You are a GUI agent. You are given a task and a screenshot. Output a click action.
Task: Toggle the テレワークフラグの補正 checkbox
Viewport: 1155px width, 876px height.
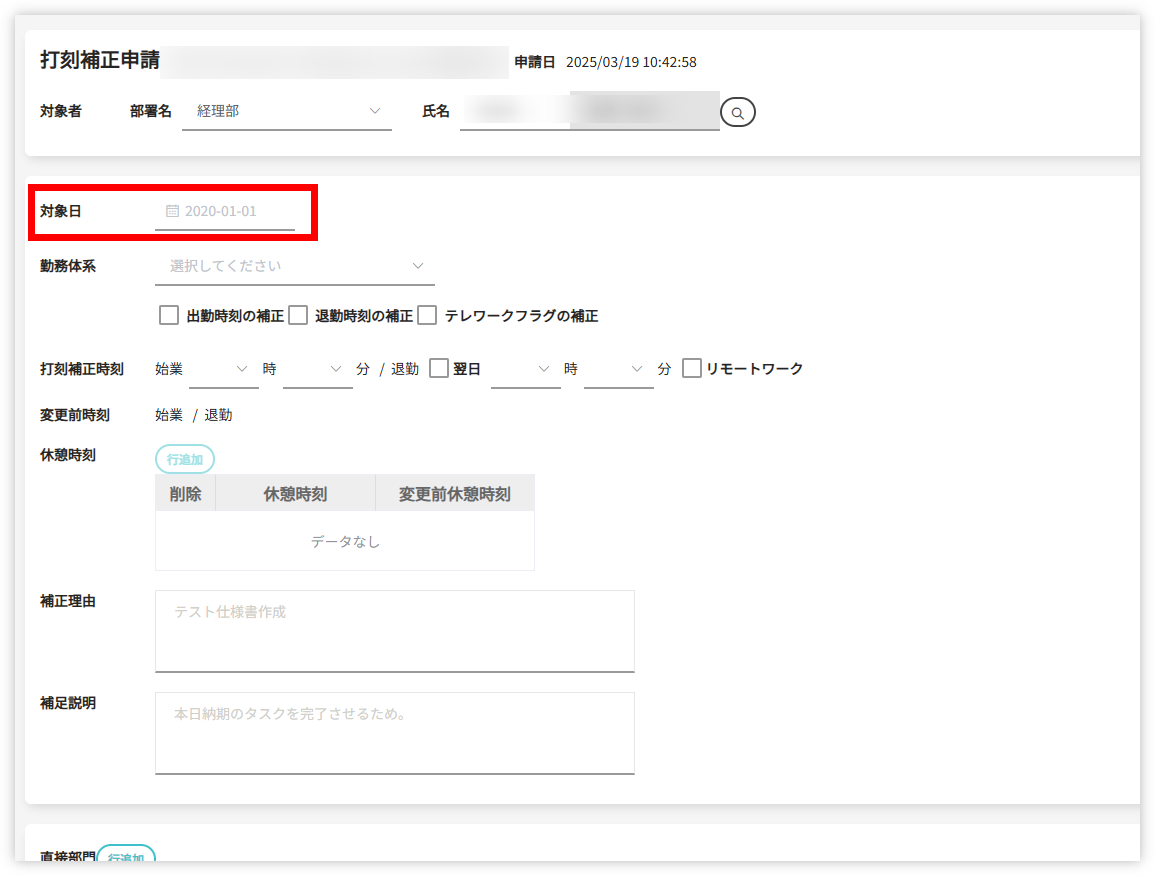click(x=427, y=316)
